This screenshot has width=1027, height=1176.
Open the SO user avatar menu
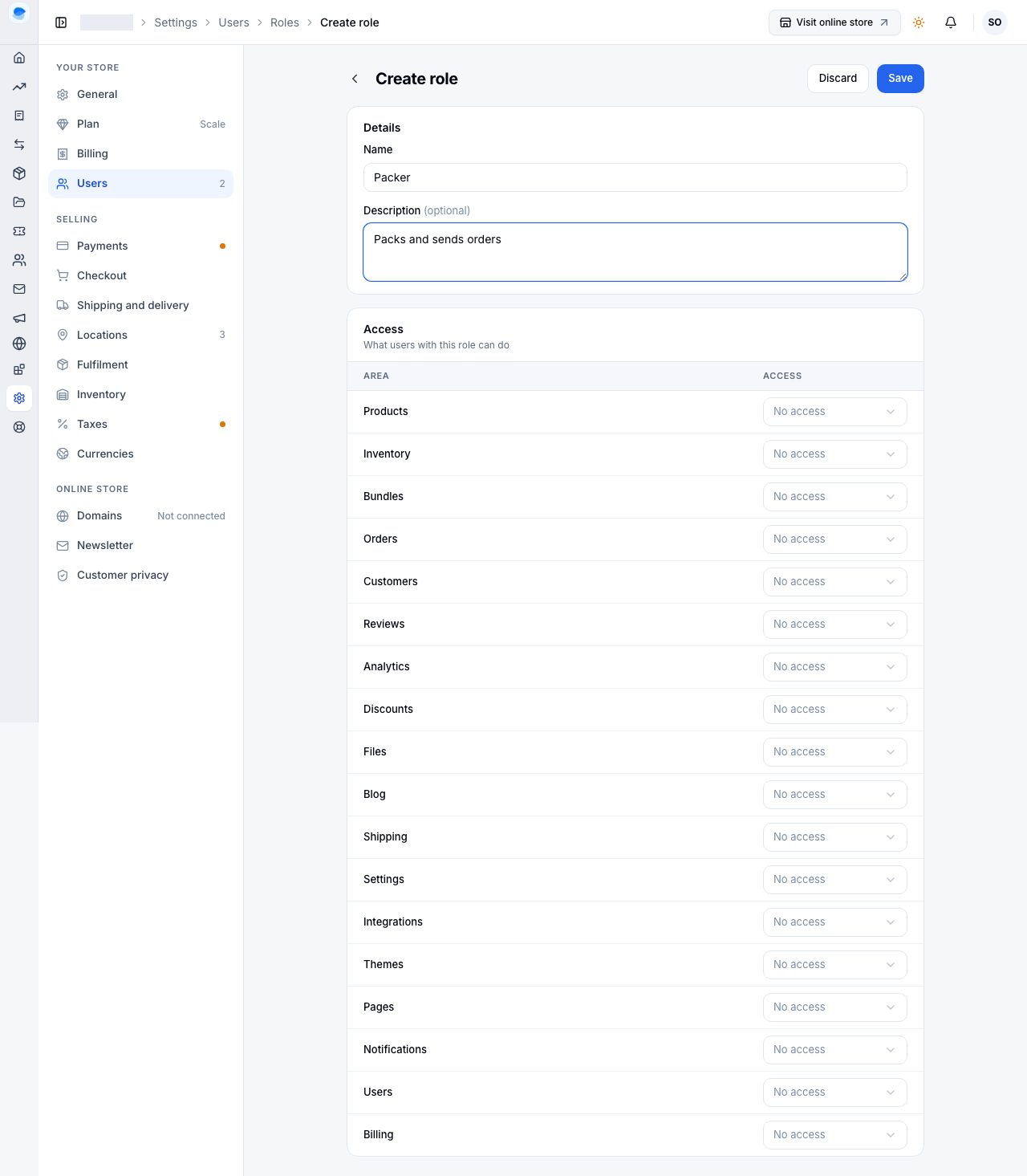[995, 22]
